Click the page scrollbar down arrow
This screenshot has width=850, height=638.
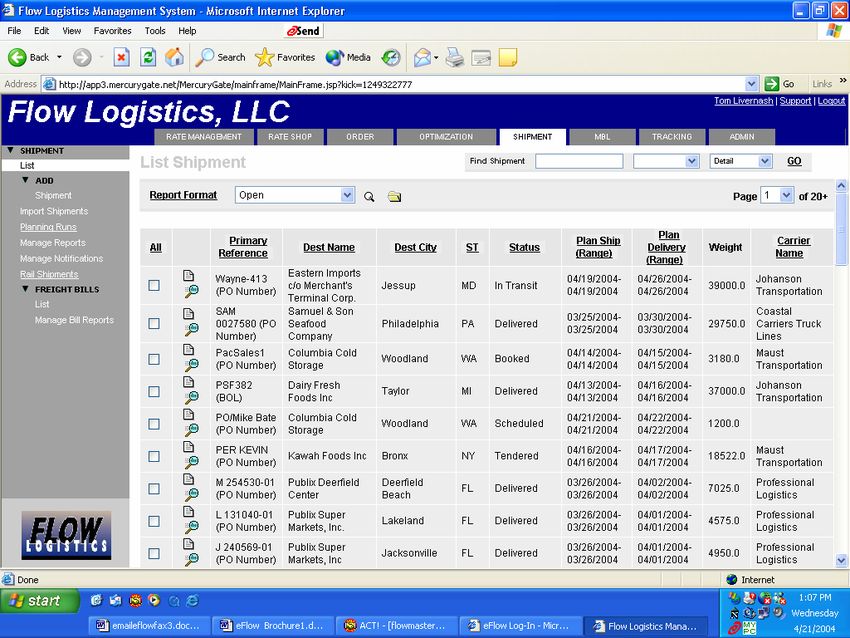[x=841, y=560]
